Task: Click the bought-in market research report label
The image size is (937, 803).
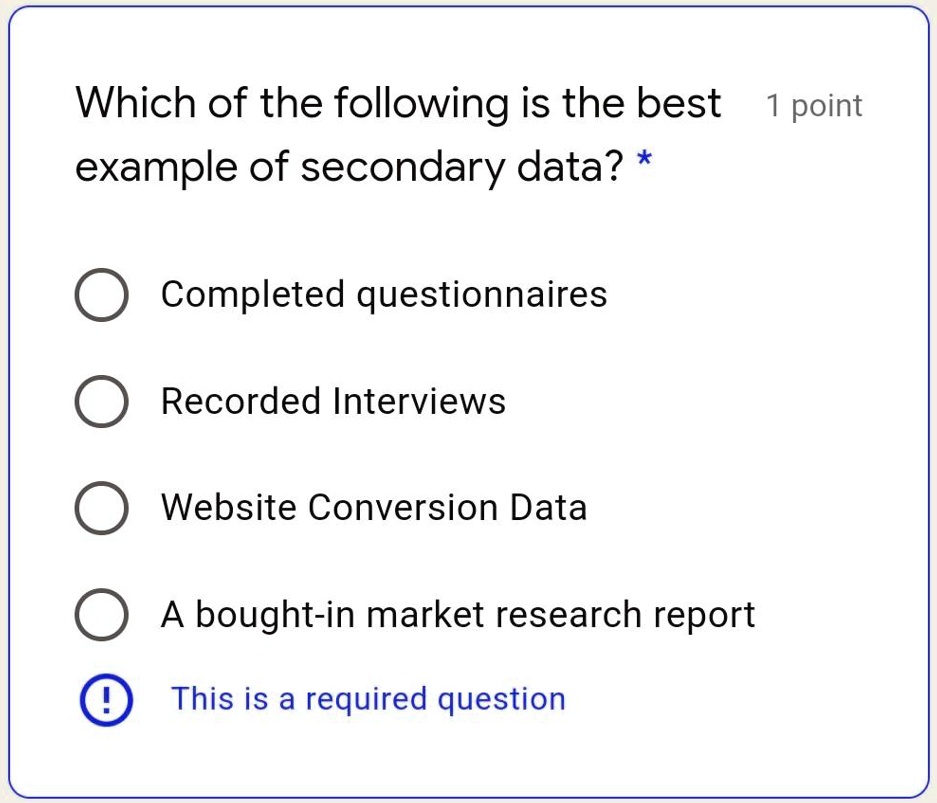Action: (458, 615)
